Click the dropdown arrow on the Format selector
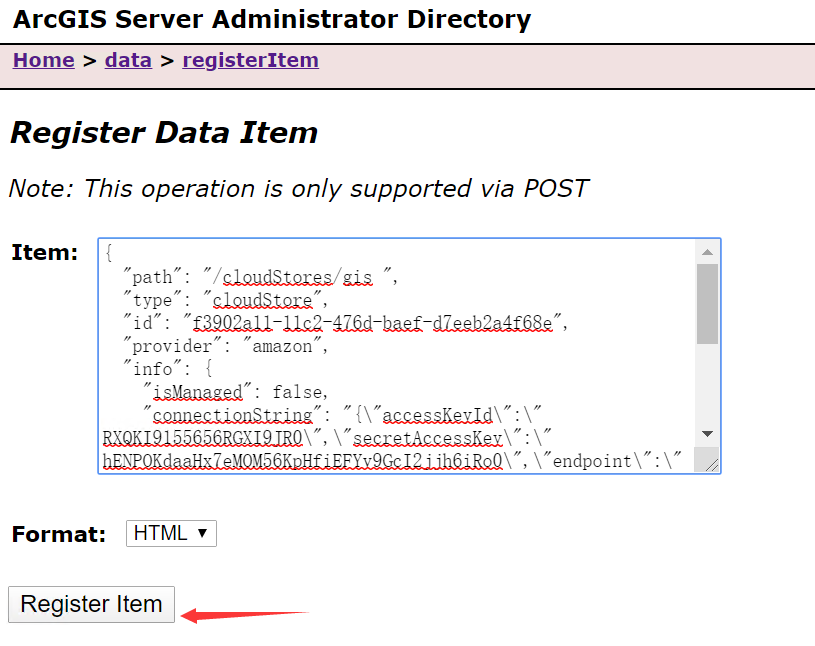The height and width of the screenshot is (646, 815). tap(203, 533)
